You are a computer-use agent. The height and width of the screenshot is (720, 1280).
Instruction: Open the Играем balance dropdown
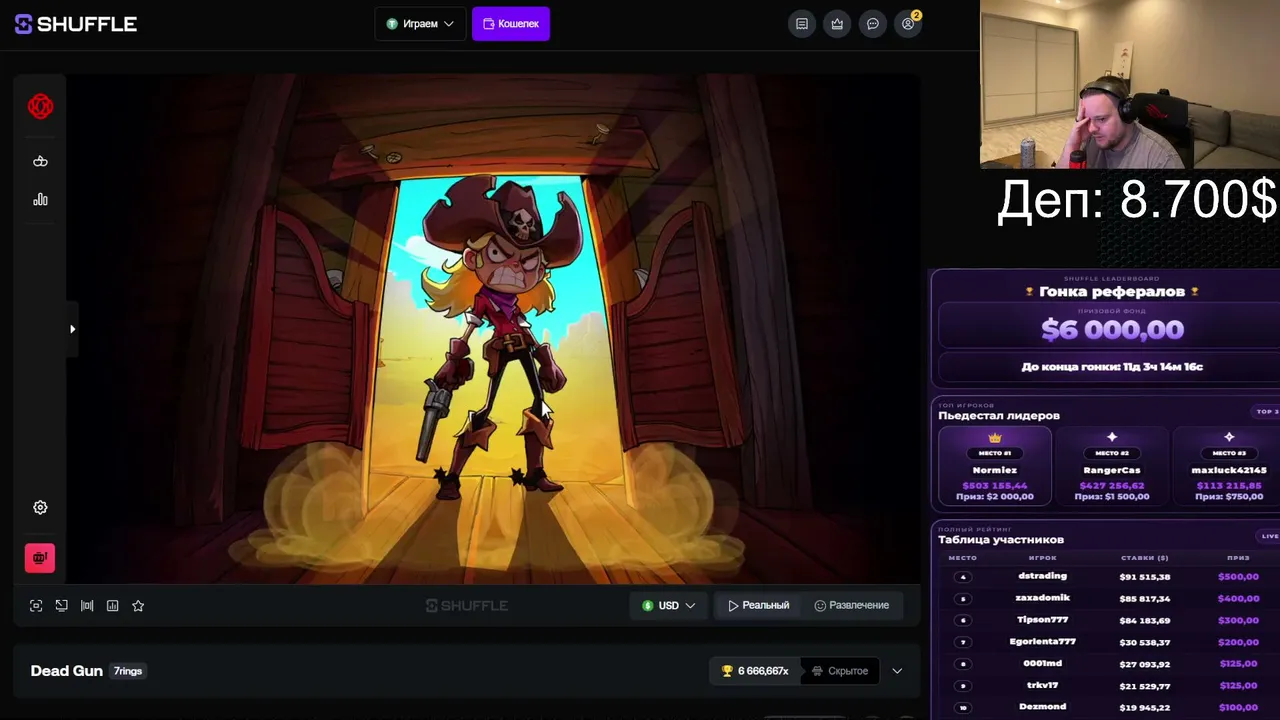click(x=420, y=24)
